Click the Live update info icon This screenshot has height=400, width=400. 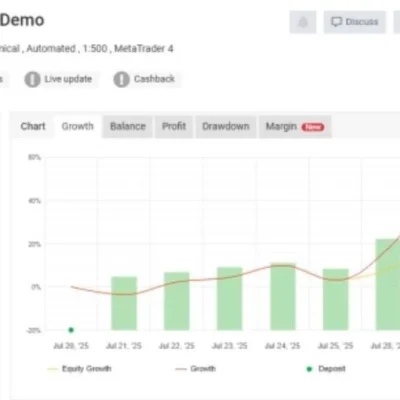click(32, 79)
